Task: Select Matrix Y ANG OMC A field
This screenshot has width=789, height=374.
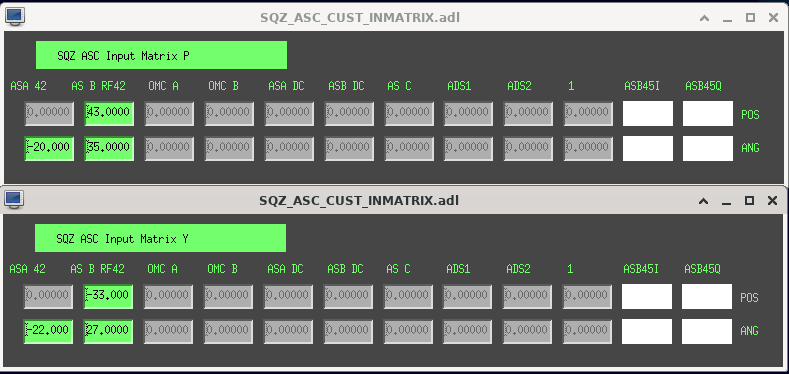Action: [x=169, y=331]
